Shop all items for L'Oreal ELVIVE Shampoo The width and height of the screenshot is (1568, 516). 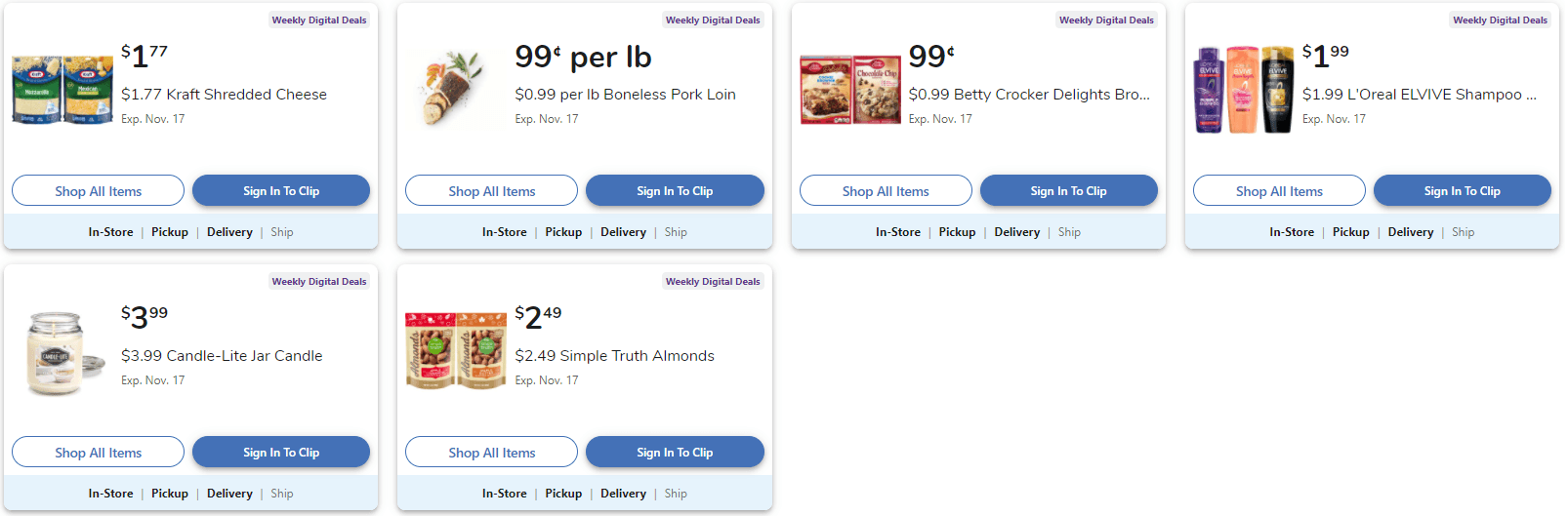point(1279,191)
